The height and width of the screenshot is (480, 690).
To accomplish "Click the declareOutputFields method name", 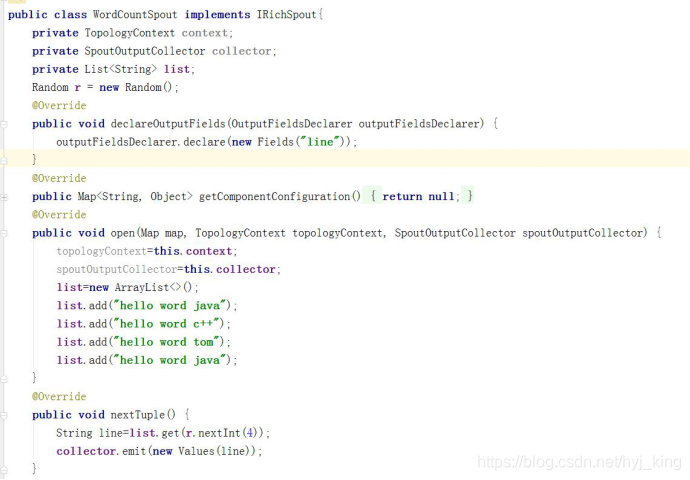I will click(168, 124).
